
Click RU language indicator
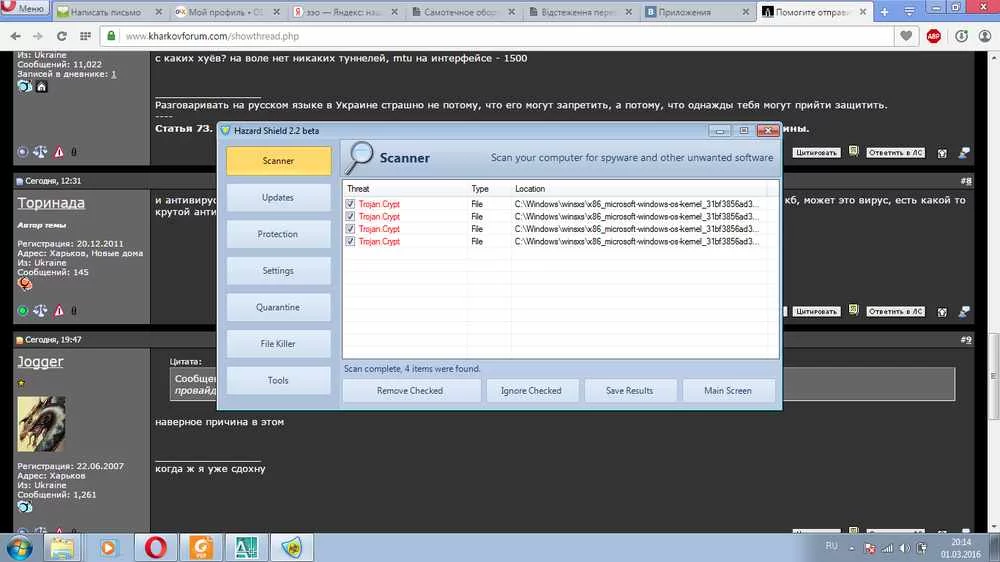831,546
